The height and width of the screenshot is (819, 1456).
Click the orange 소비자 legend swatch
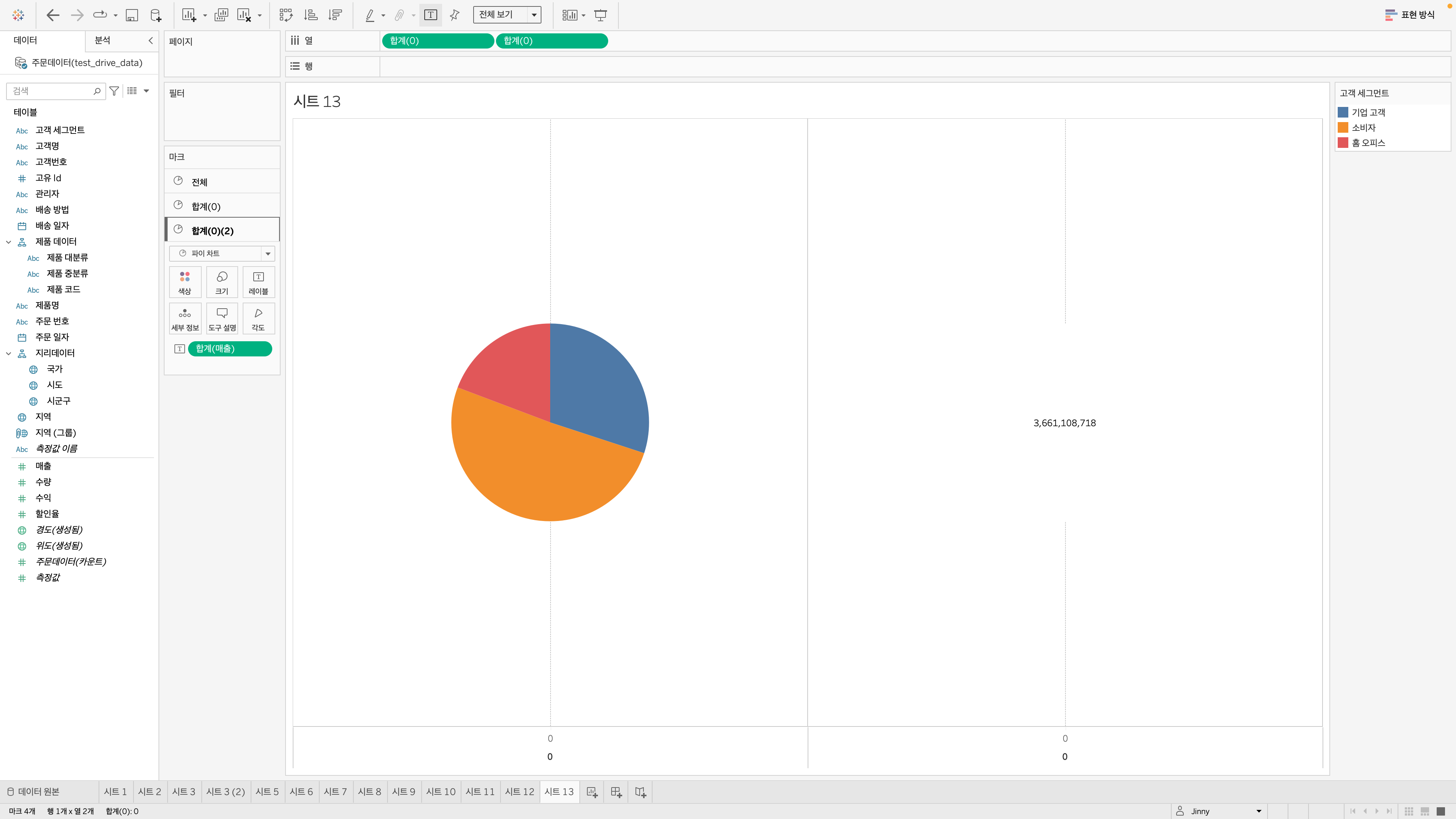tap(1343, 128)
